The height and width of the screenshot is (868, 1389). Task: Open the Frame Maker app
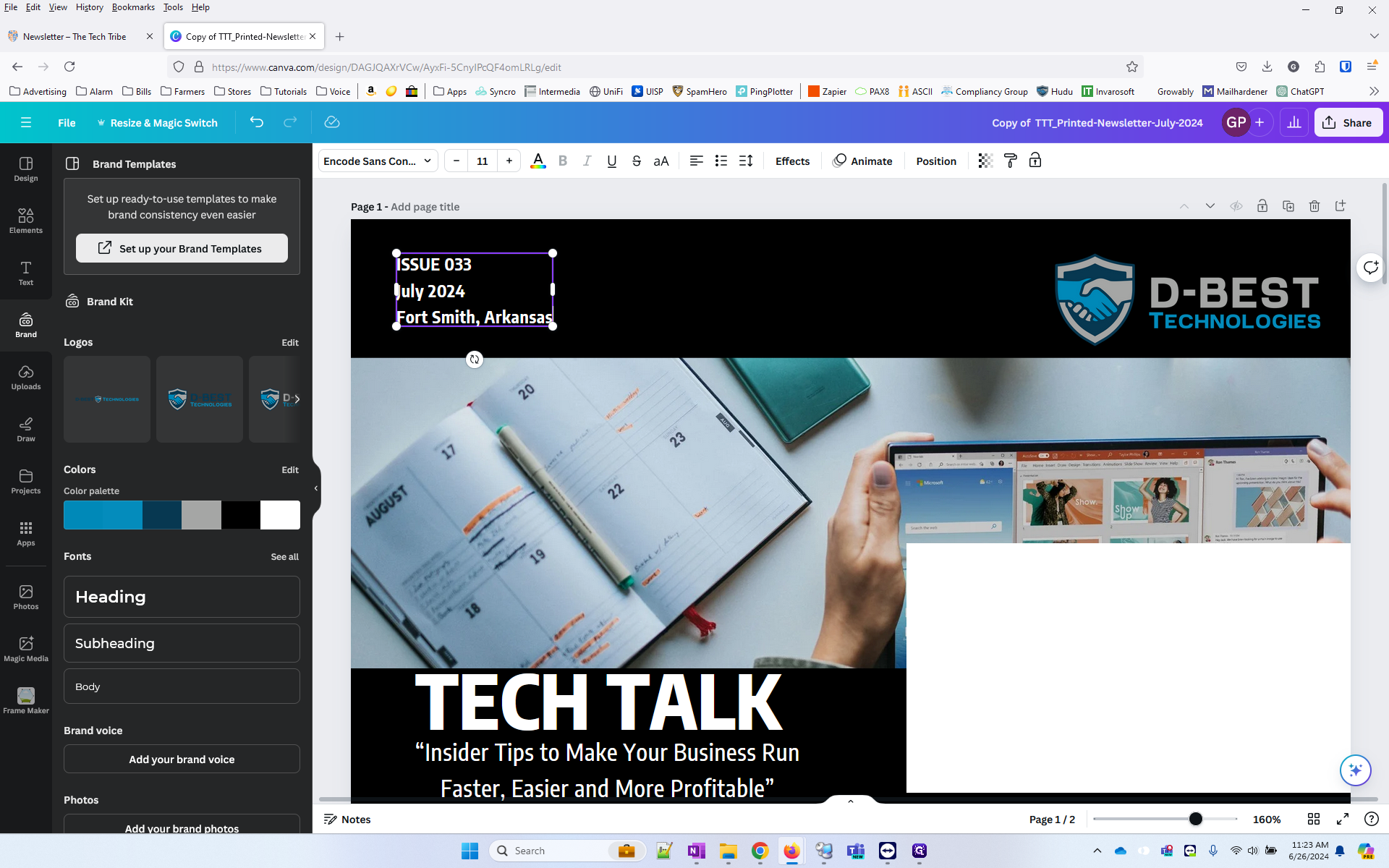pyautogui.click(x=26, y=701)
